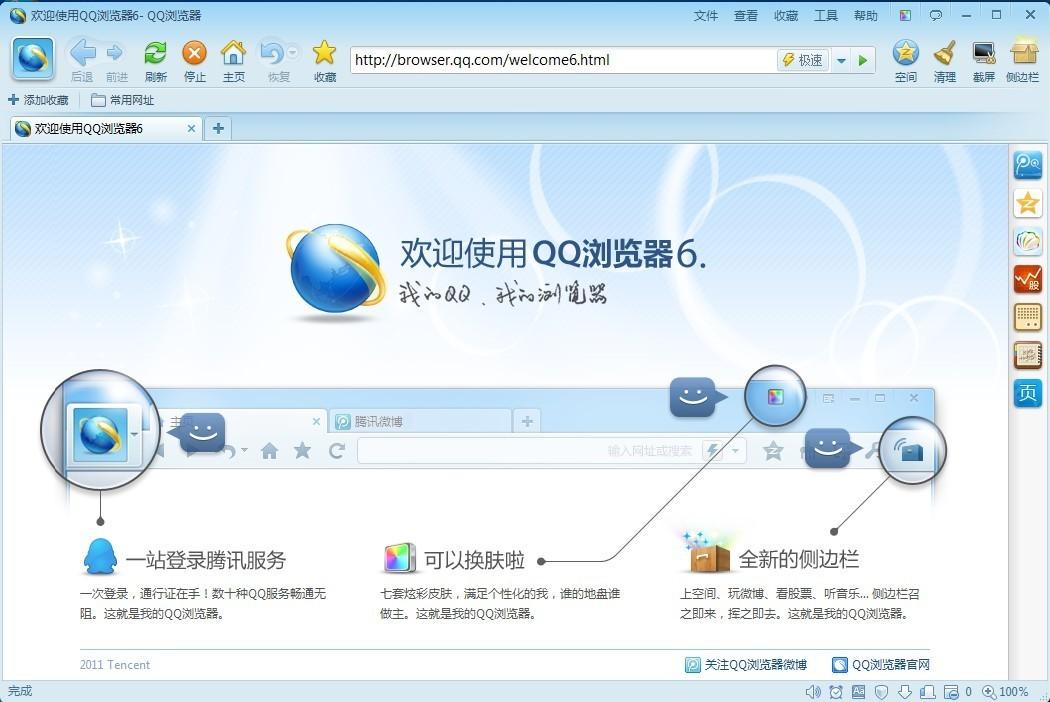Viewport: 1050px width, 702px height.
Task: Open the 工具 menu
Action: [826, 15]
